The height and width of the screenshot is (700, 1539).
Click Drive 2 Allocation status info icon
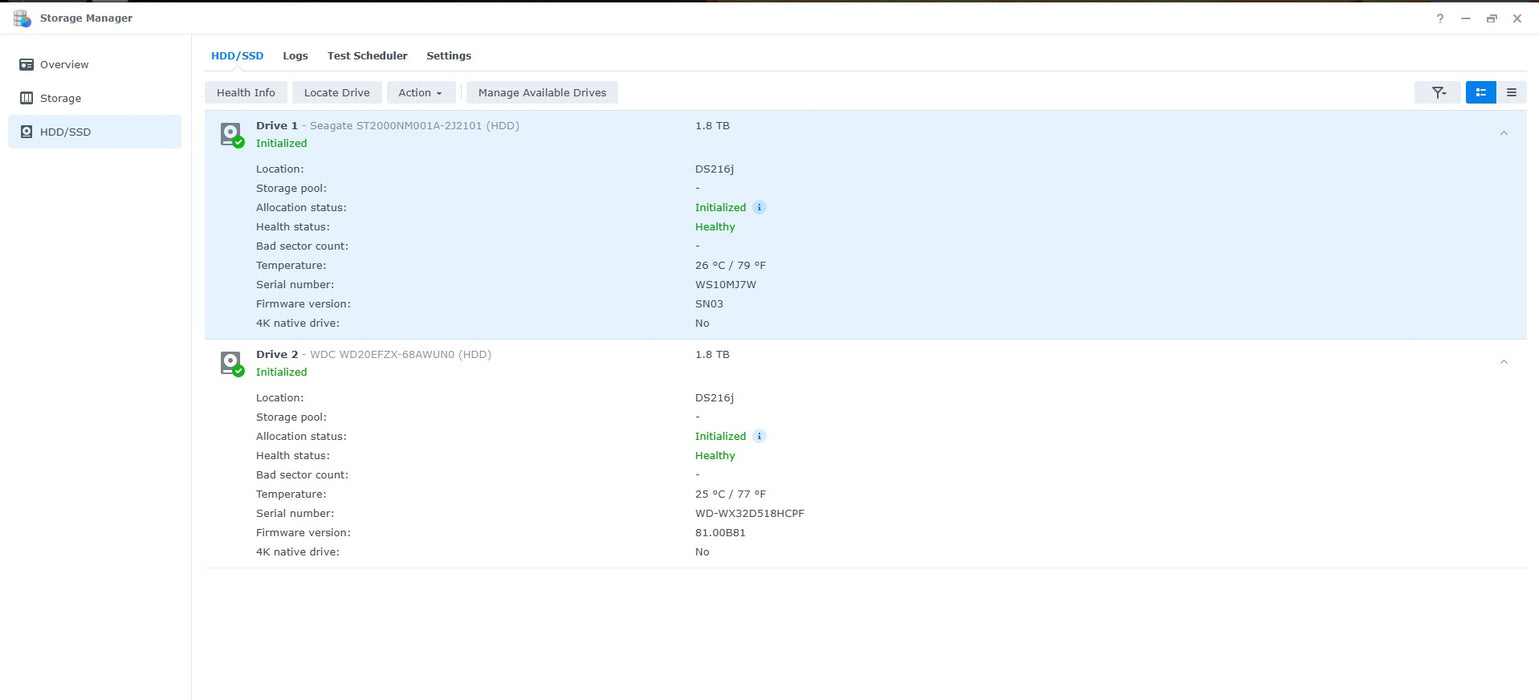759,437
